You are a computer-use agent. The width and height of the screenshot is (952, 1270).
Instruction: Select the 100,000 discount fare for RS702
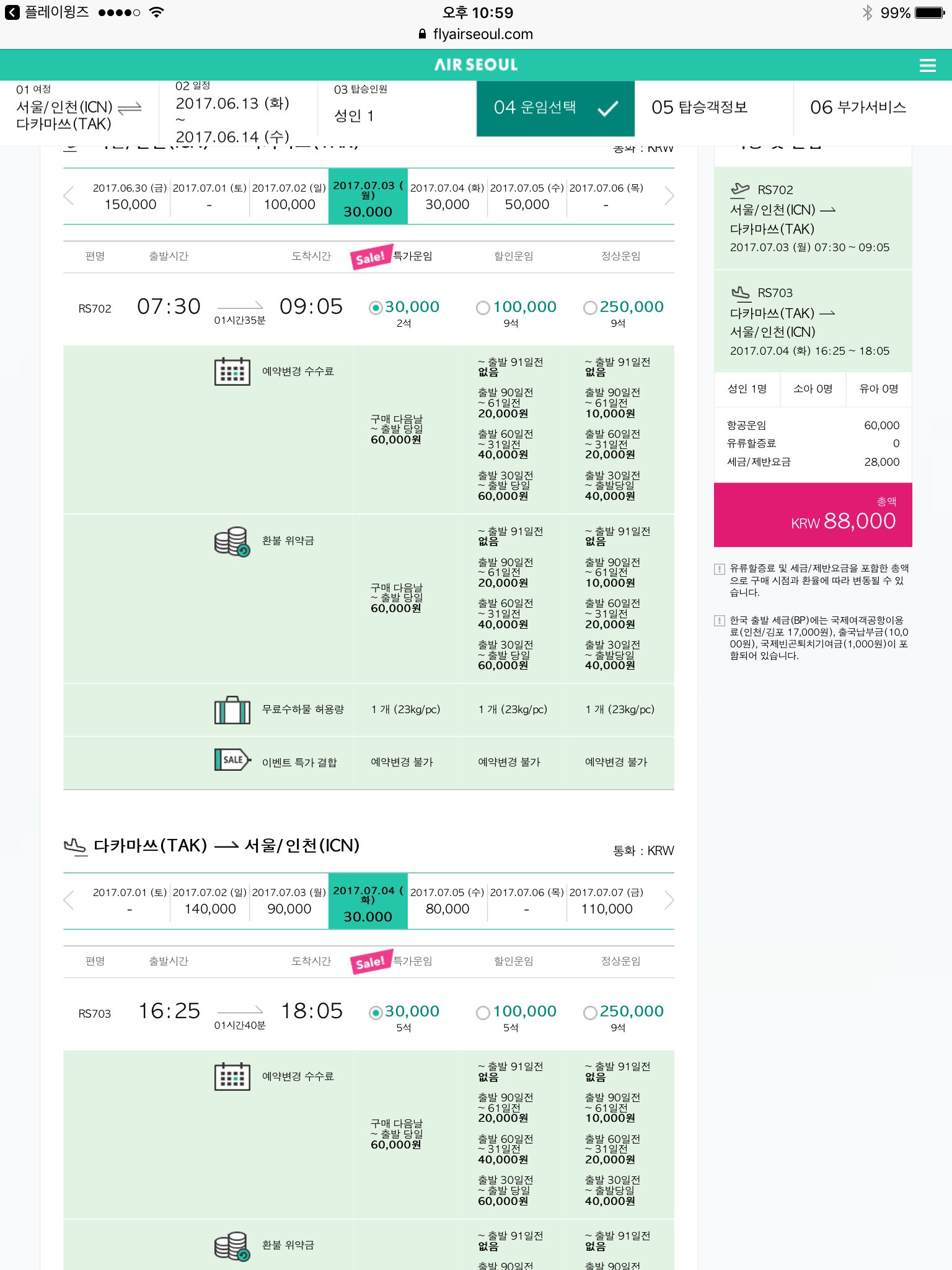click(483, 308)
